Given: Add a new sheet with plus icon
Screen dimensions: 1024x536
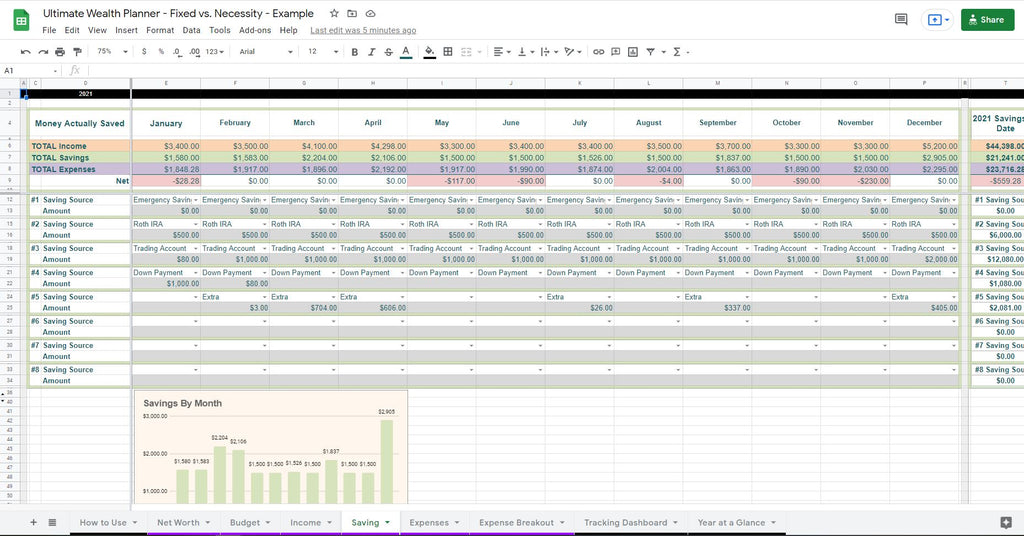Looking at the screenshot, I should click(33, 522).
